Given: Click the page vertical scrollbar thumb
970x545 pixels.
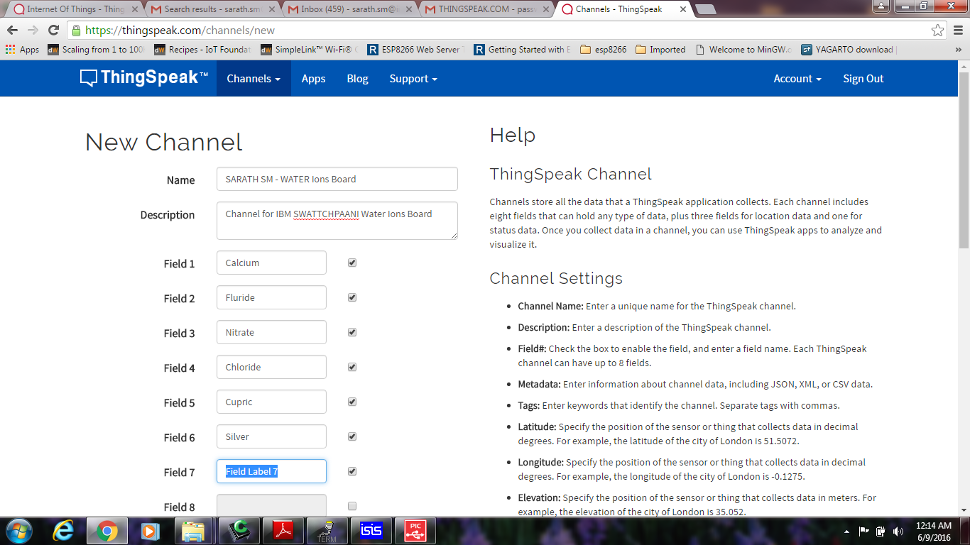Looking at the screenshot, I should click(x=963, y=161).
